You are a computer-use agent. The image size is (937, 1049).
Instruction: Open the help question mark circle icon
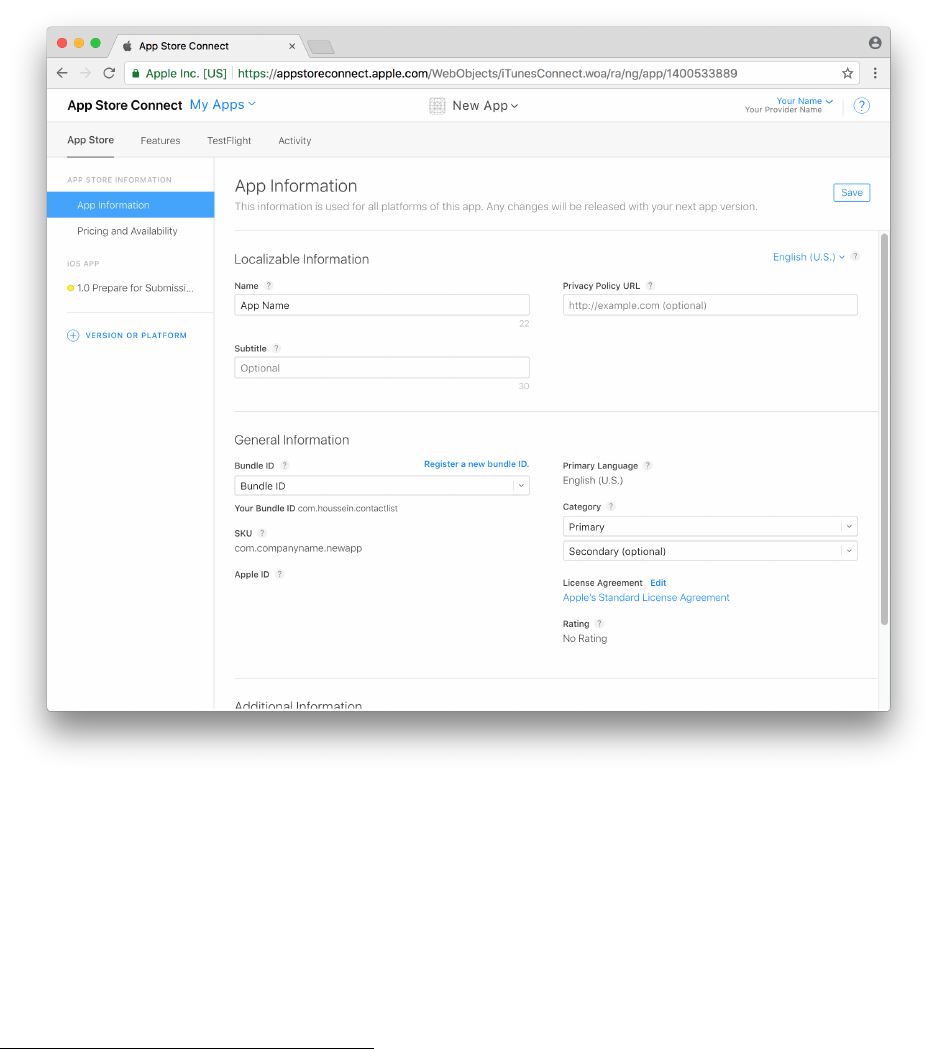coord(861,106)
